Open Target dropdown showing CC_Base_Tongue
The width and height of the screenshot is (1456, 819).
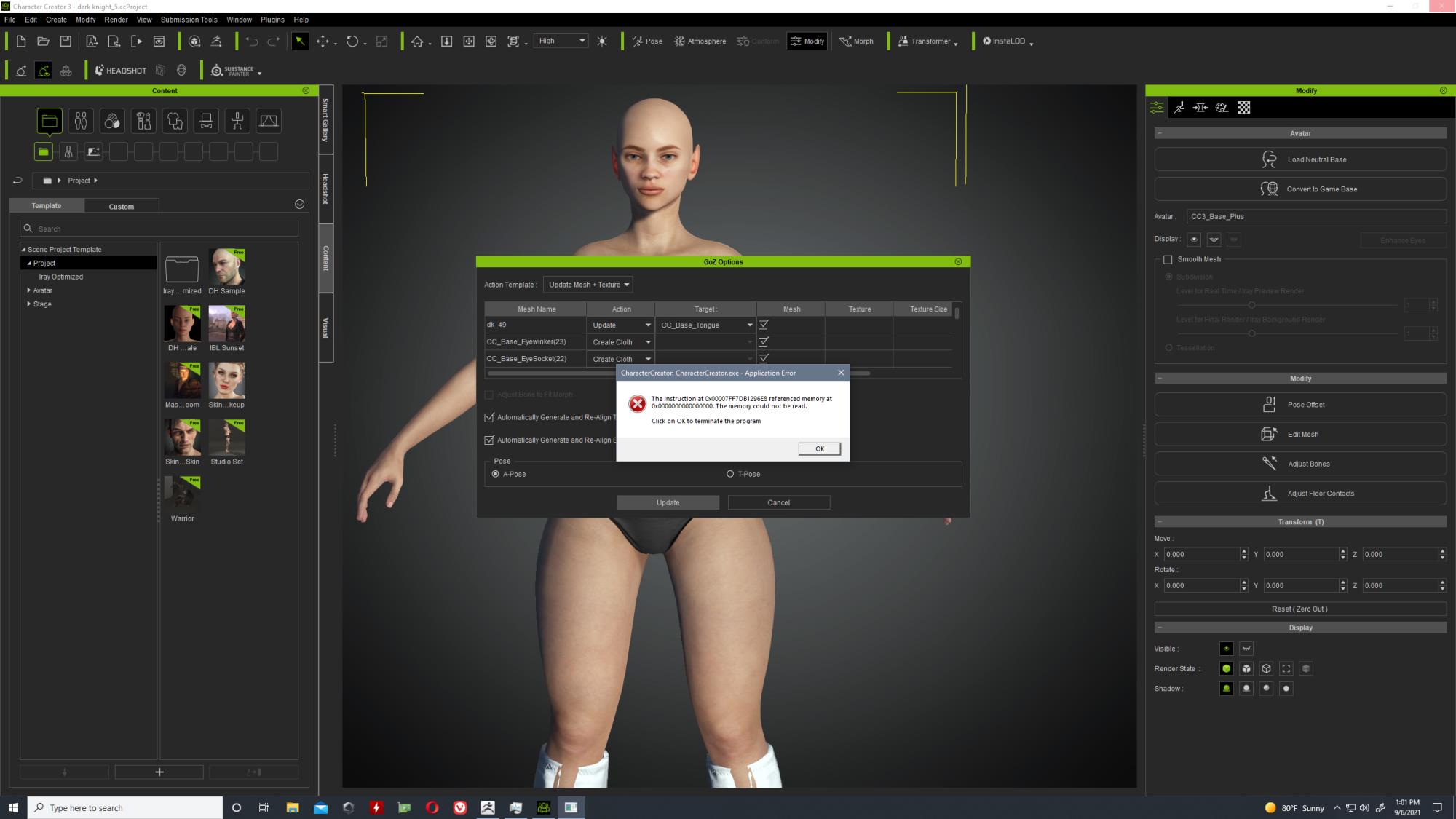tap(705, 325)
